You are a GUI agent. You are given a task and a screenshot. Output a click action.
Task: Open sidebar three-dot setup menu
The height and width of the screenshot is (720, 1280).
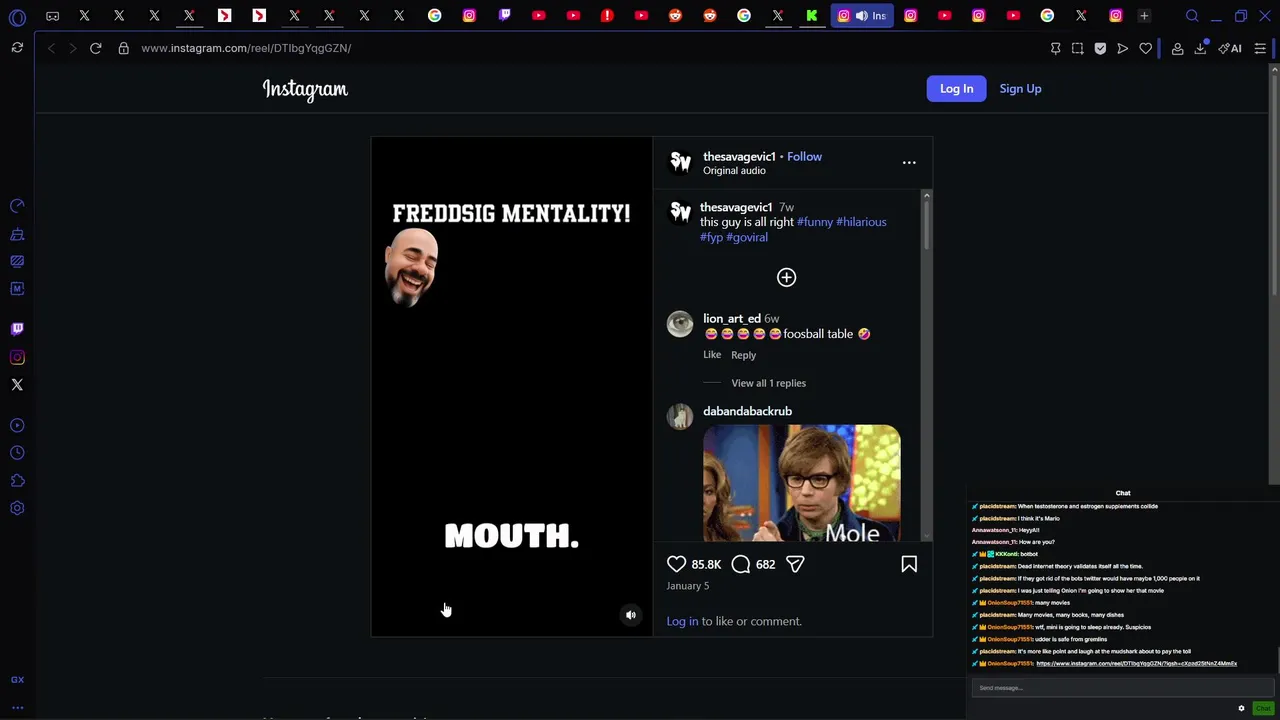point(17,708)
